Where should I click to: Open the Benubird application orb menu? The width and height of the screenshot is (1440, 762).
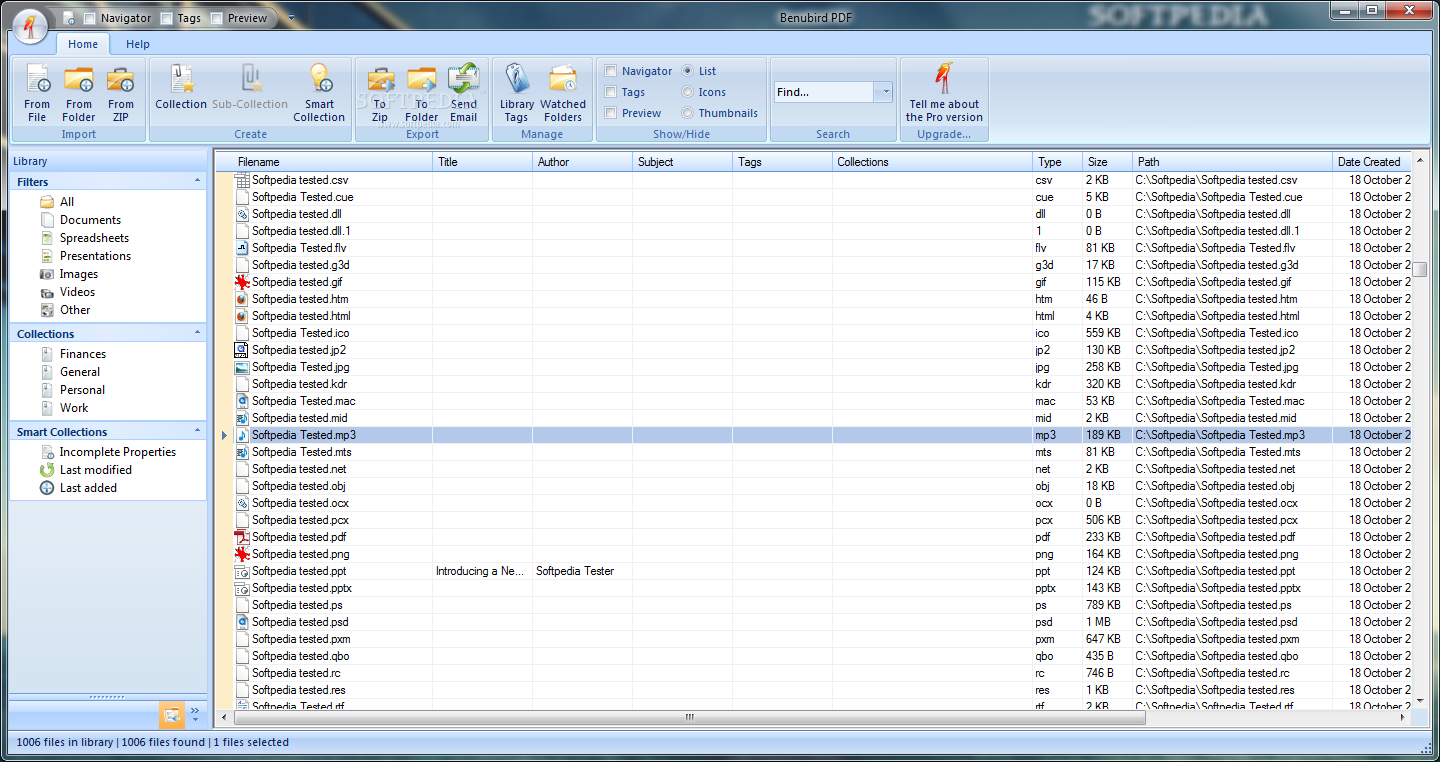[x=31, y=27]
